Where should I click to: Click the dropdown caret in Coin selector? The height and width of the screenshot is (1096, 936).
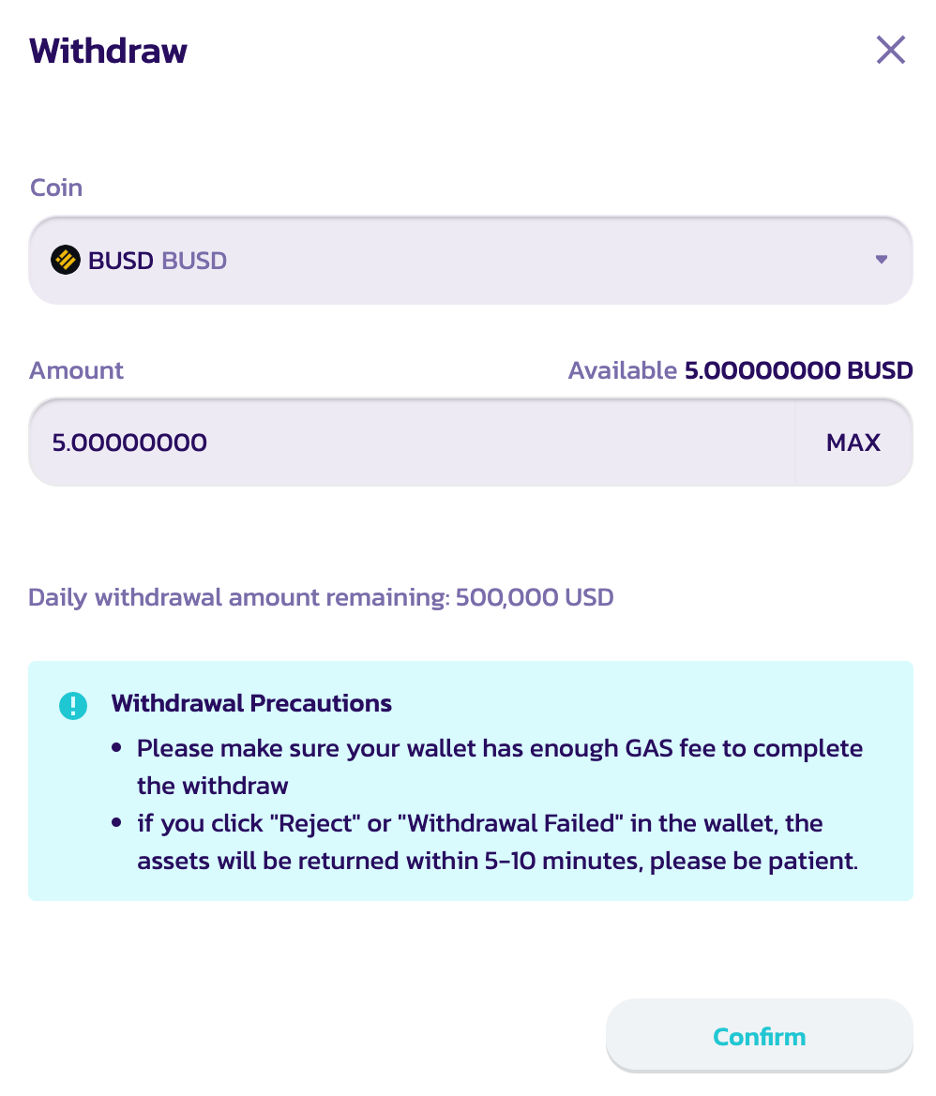tap(881, 260)
